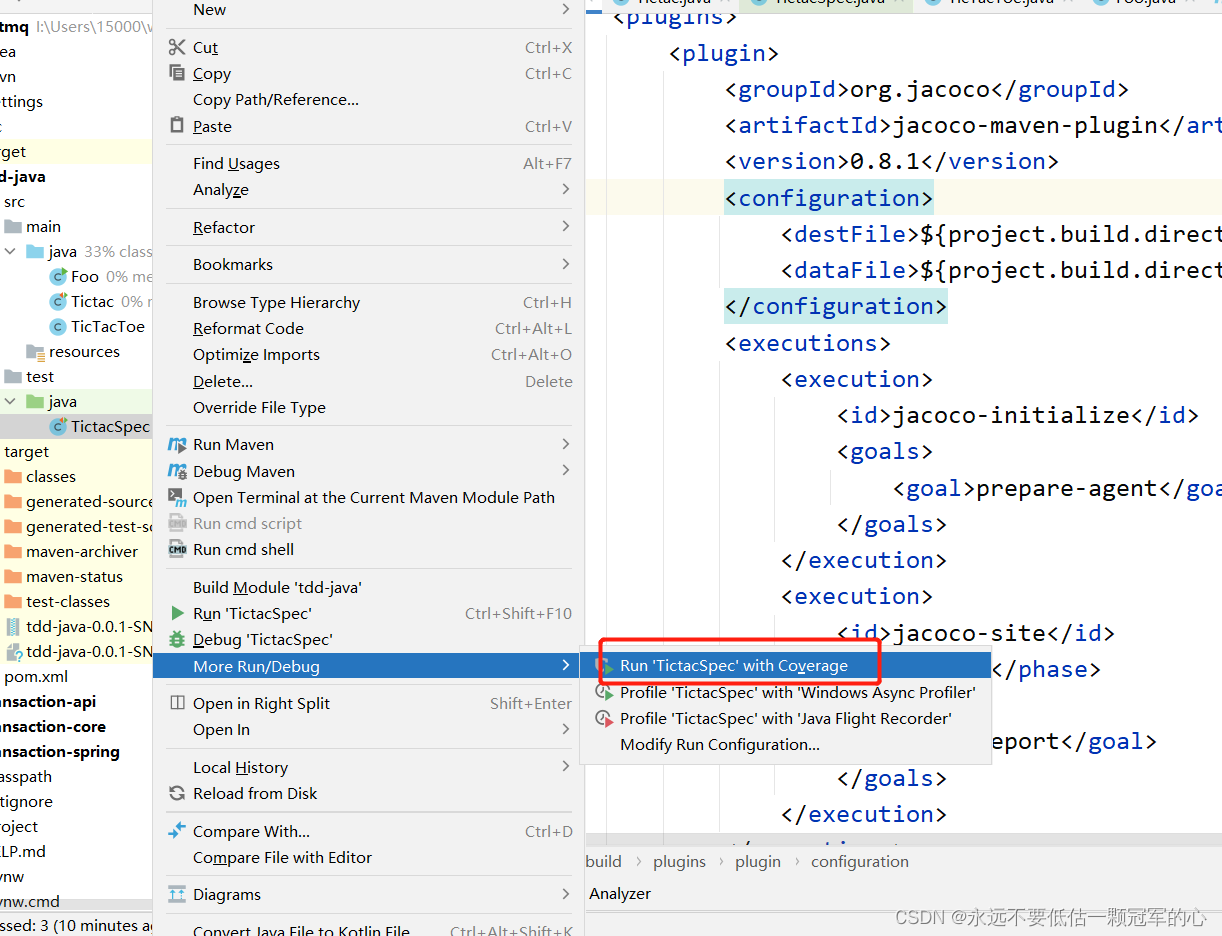
Task: Expand the Open In submenu arrow
Action: (566, 729)
